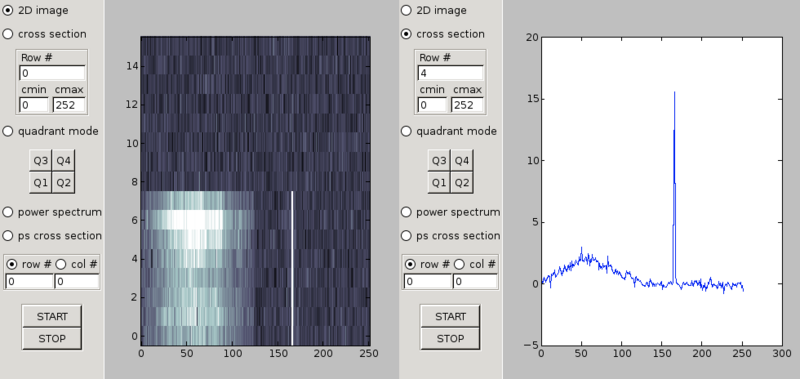The image size is (800, 379).
Task: Click STOP button in right panel
Action: (450, 338)
